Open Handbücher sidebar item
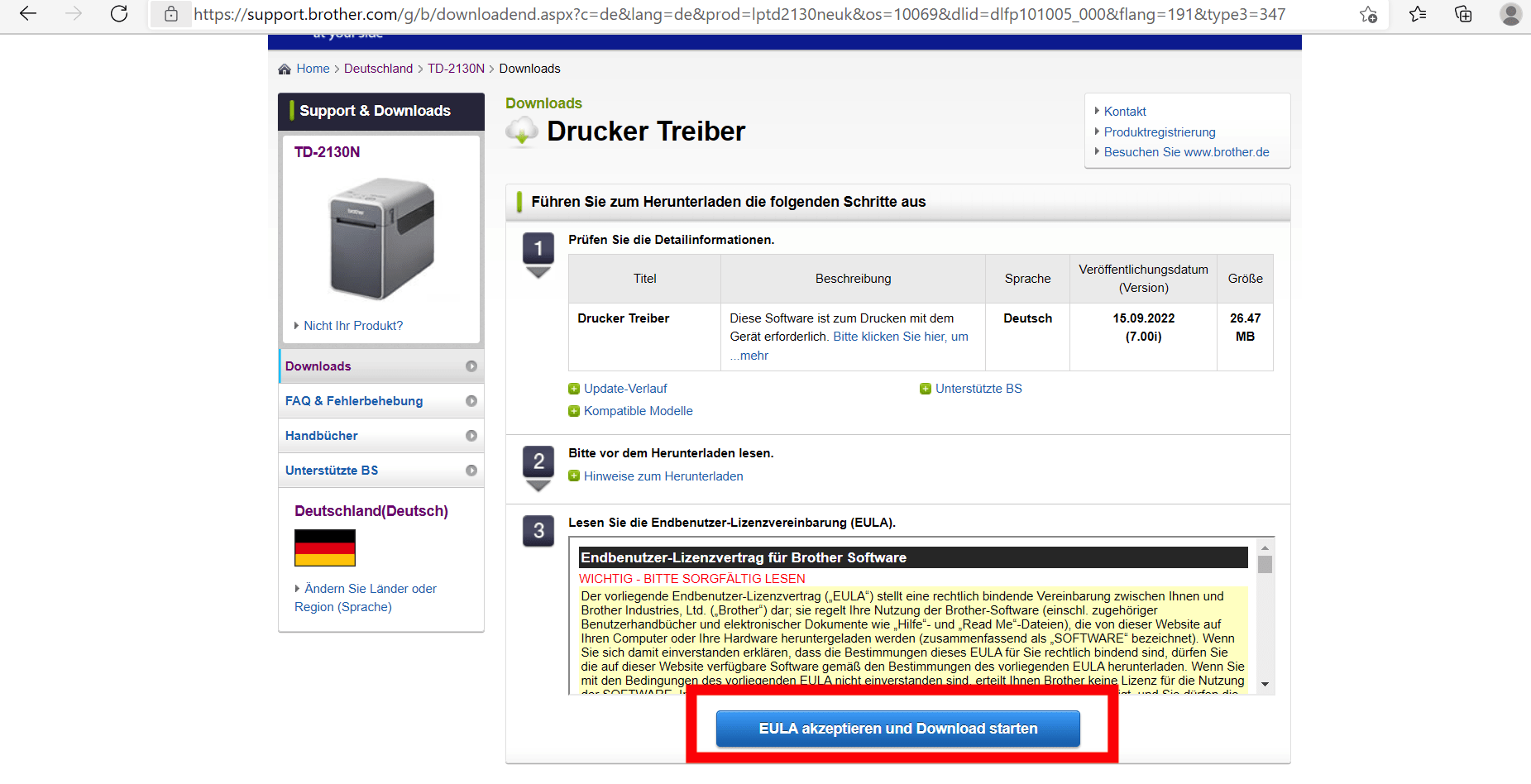This screenshot has height=784, width=1531. (381, 436)
